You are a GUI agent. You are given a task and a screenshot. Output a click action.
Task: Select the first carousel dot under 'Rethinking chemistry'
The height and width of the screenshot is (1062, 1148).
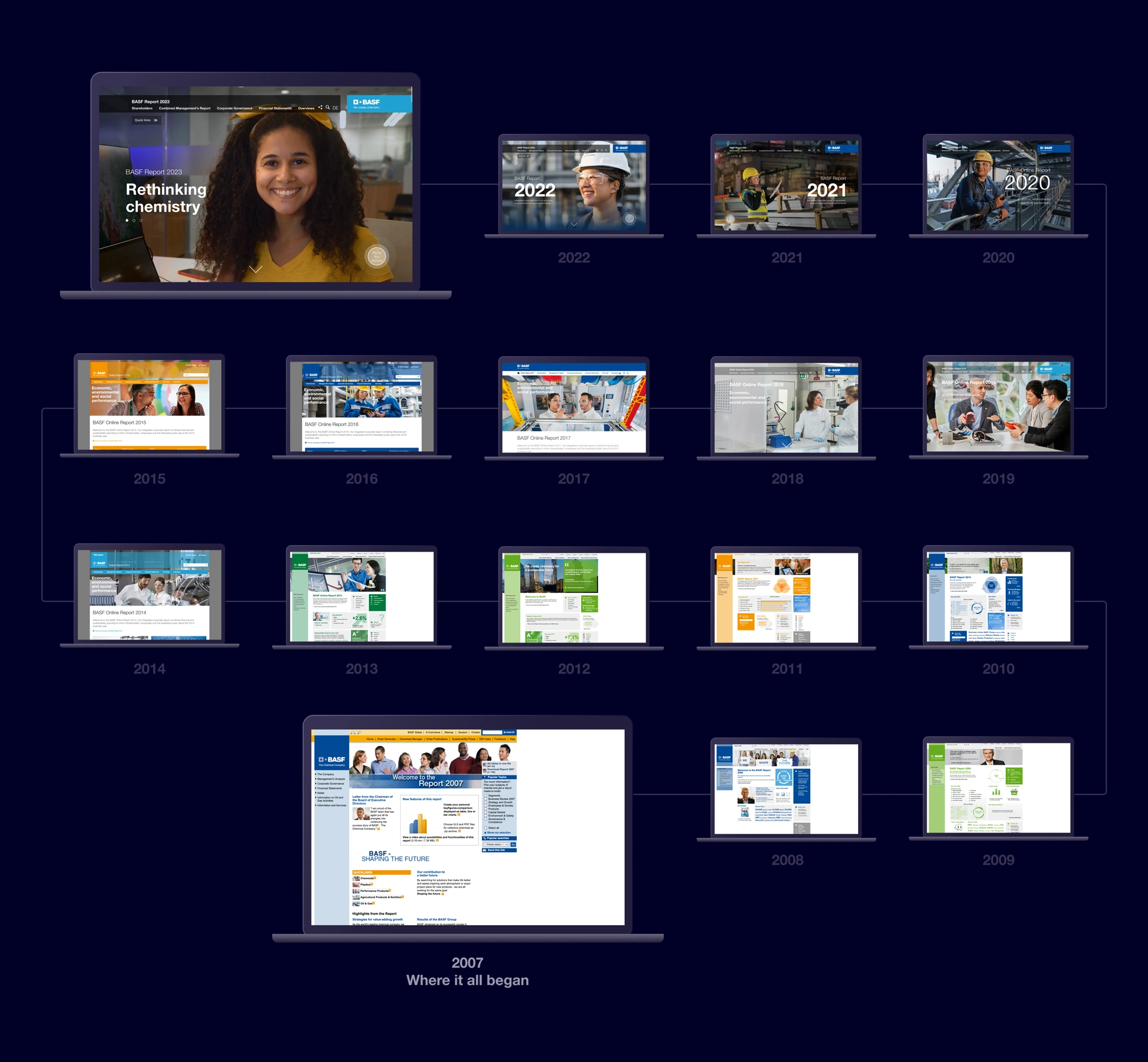[x=127, y=221]
